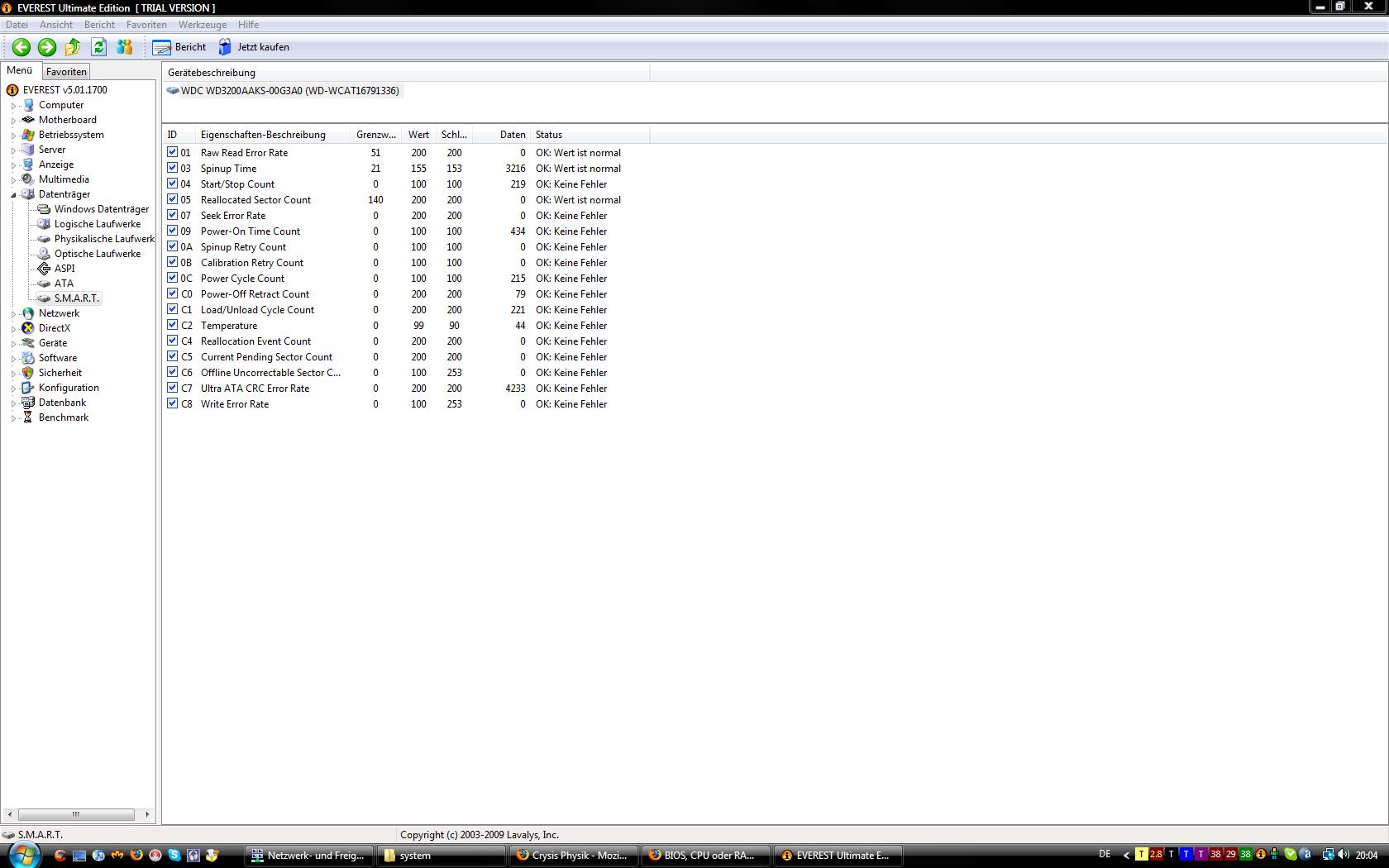Click the Konfiguration icon in sidebar

tap(28, 388)
